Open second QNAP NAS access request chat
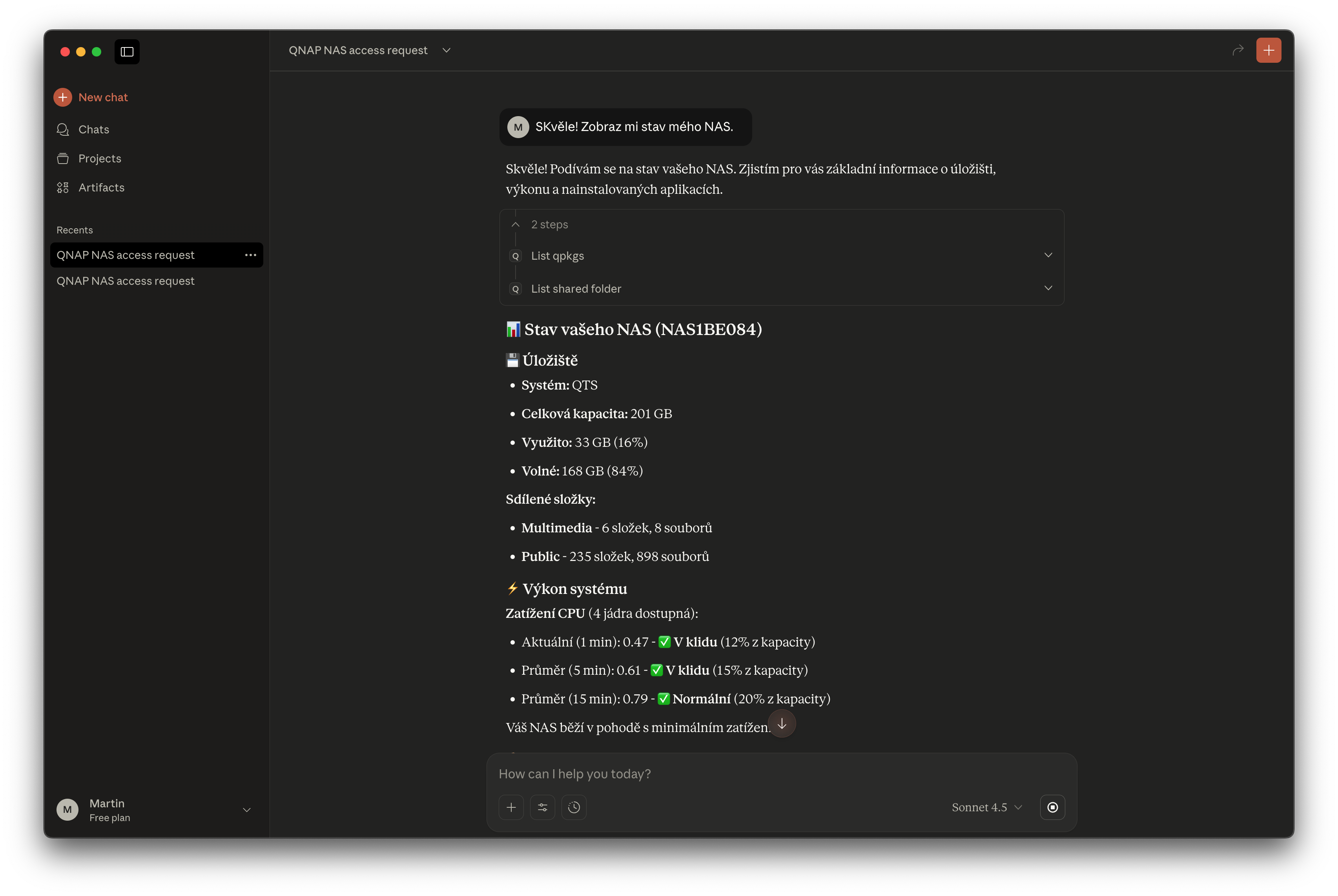This screenshot has width=1338, height=896. coord(125,281)
